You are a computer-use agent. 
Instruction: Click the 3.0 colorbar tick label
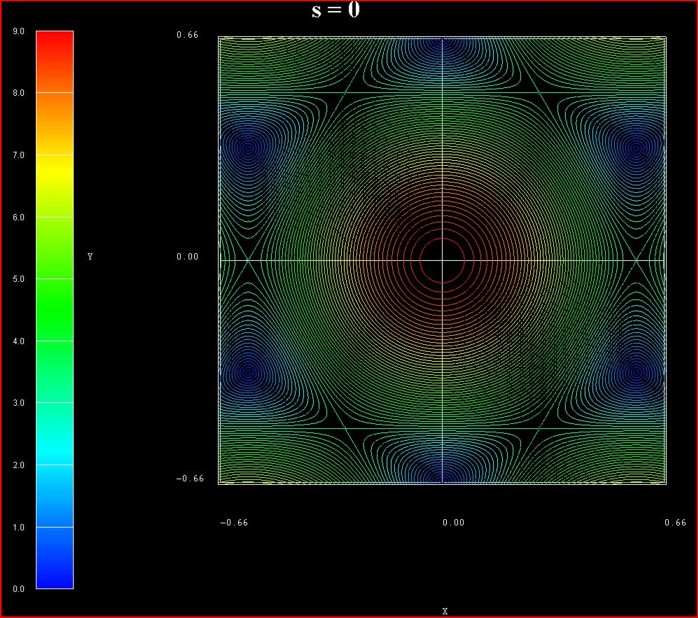[x=18, y=403]
